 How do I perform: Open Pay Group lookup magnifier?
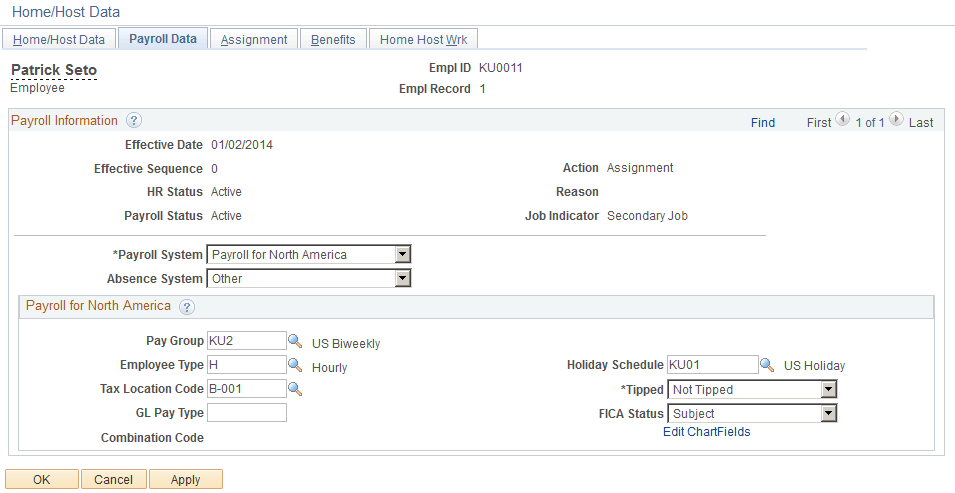point(295,341)
